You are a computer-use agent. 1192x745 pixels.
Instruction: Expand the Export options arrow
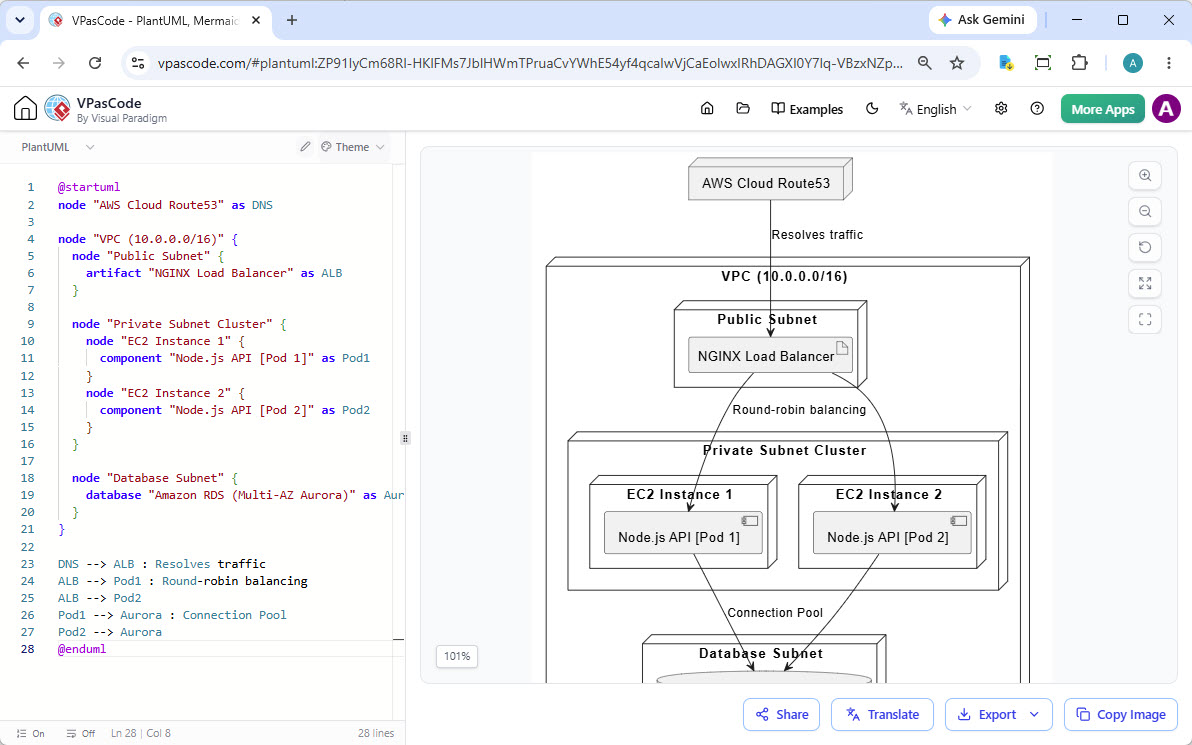pyautogui.click(x=1034, y=715)
